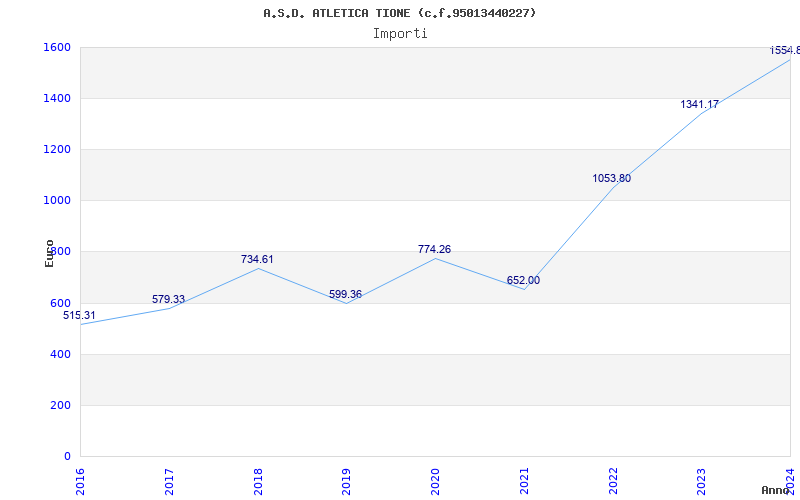
Task: Click the x-axis year 2022
Action: 613,482
